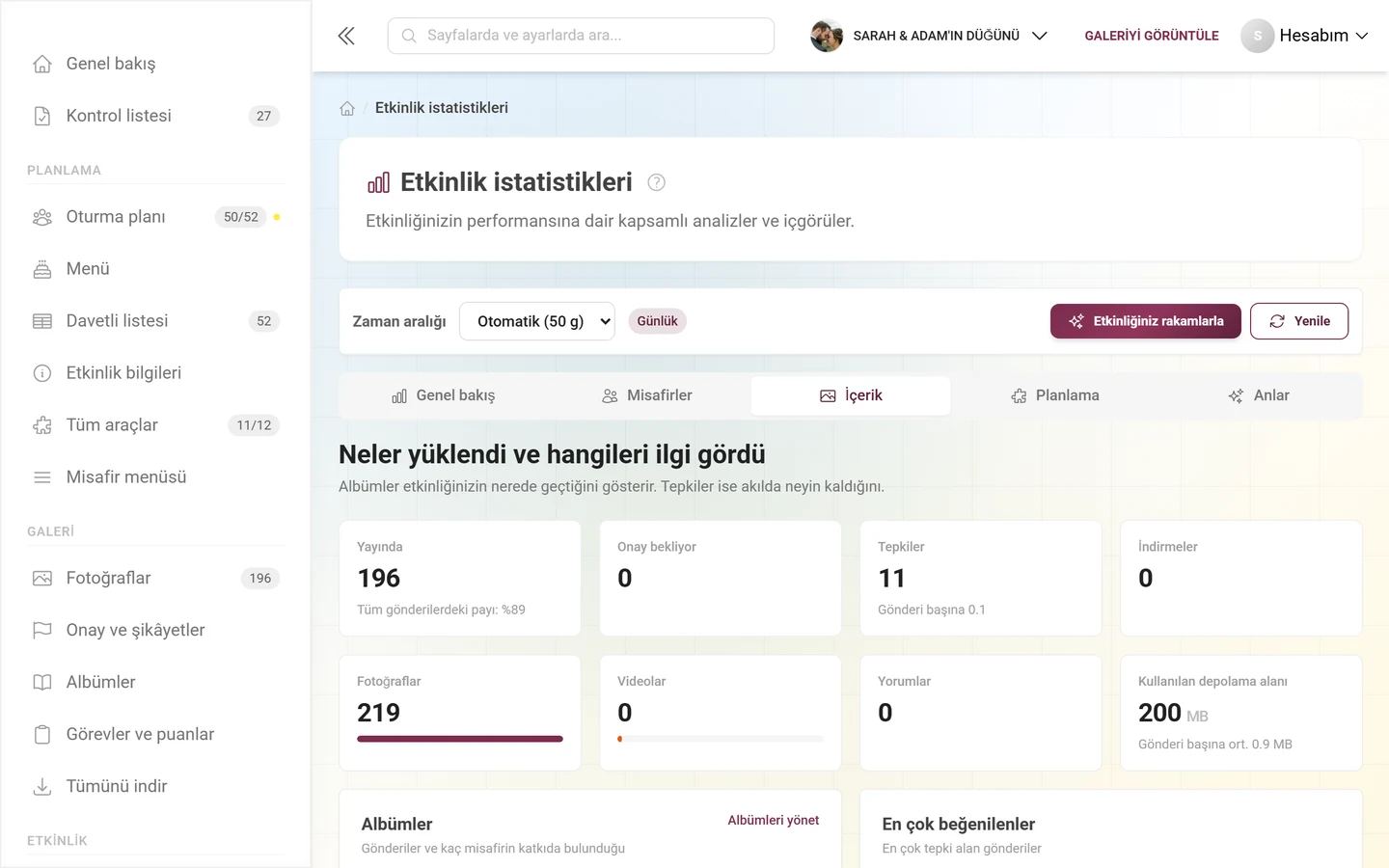Expand the Sarah & Adam'ın Düğünü event selector
Image resolution: width=1389 pixels, height=868 pixels.
(x=929, y=36)
